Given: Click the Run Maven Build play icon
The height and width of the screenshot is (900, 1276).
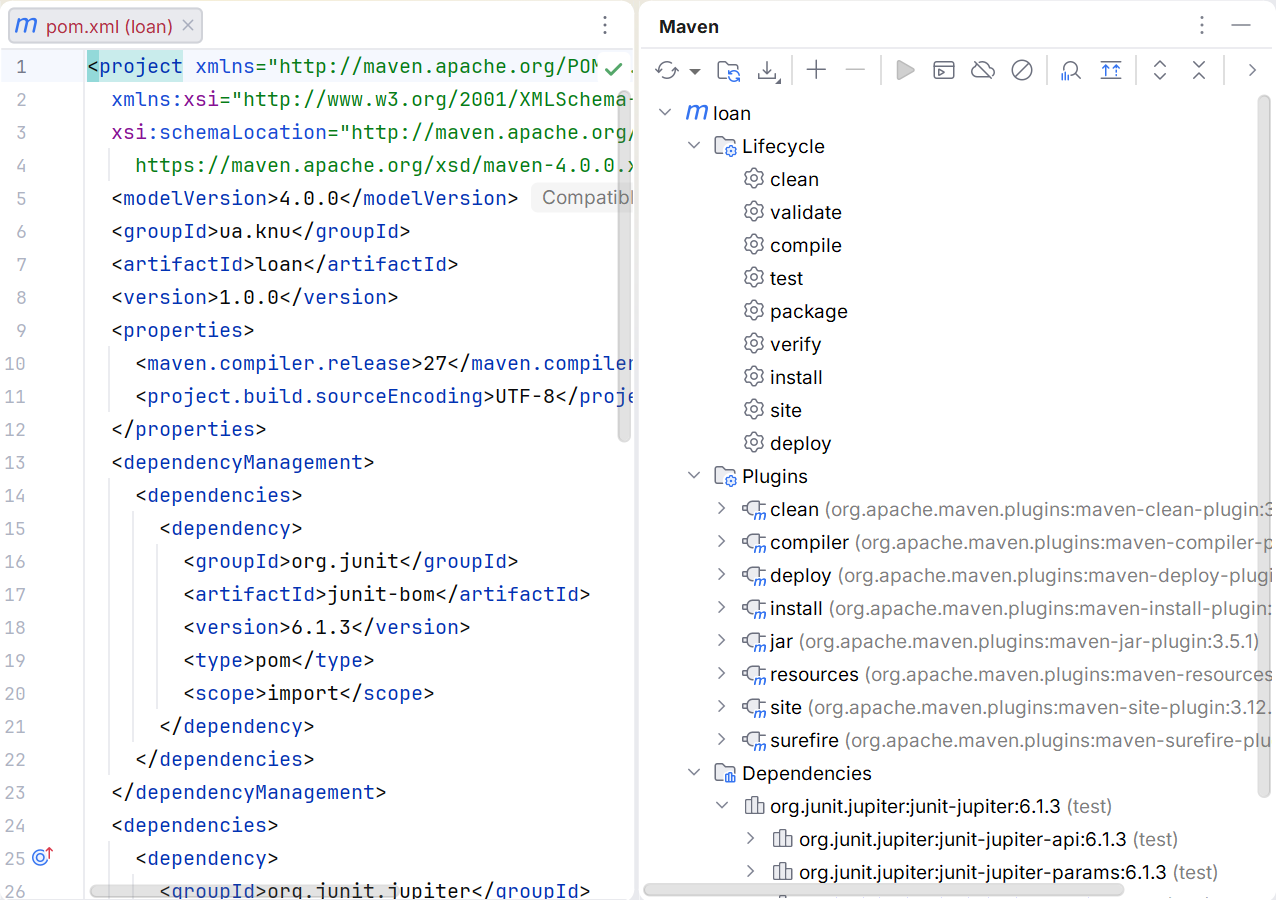Looking at the screenshot, I should point(905,70).
